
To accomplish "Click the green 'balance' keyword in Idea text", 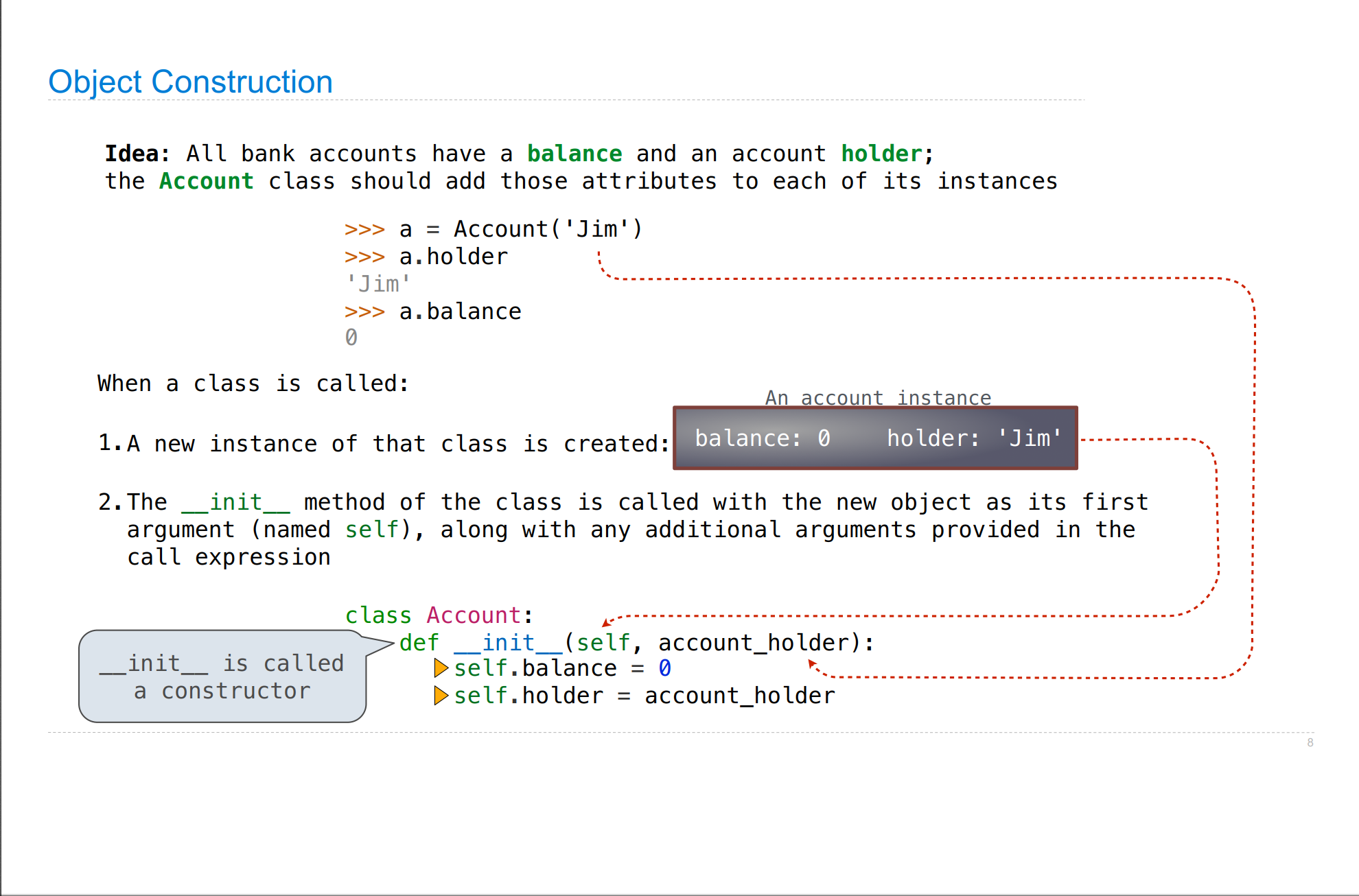I will [574, 154].
